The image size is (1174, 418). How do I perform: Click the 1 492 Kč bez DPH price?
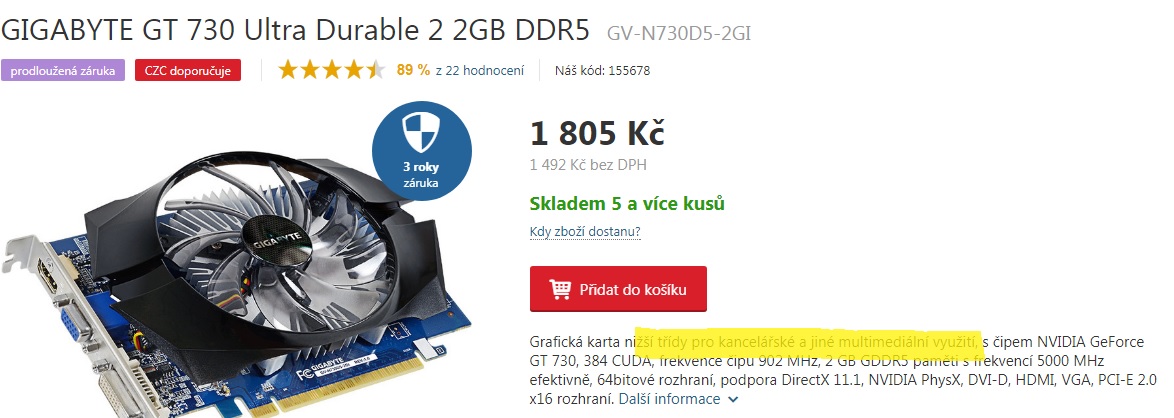coord(588,165)
